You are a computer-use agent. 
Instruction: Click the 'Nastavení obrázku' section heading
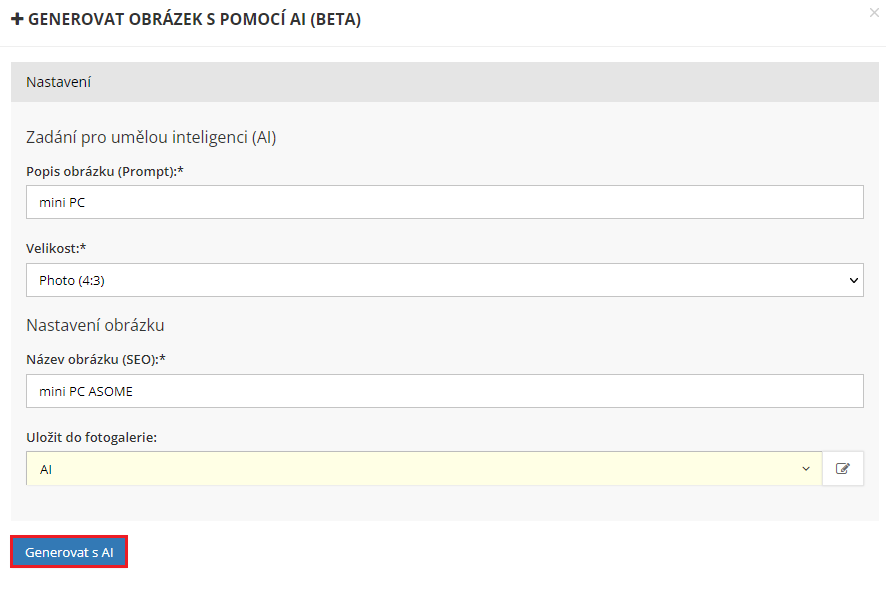(95, 325)
